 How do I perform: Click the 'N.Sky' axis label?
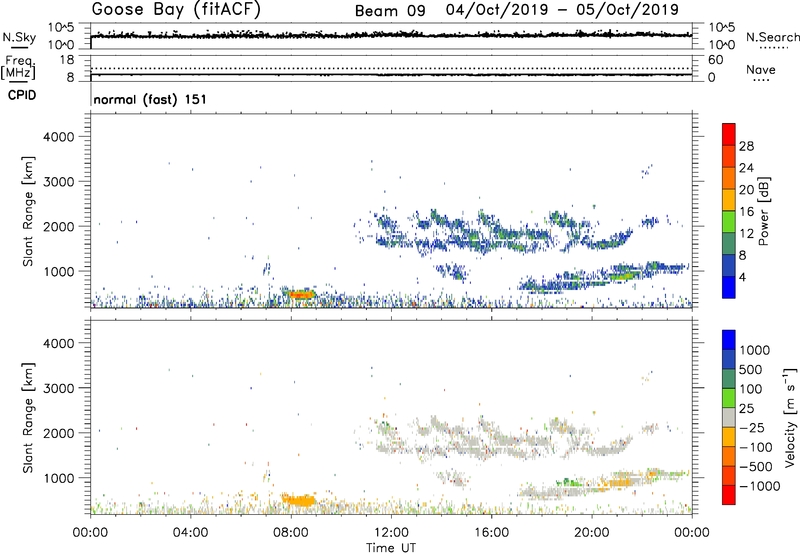point(19,37)
